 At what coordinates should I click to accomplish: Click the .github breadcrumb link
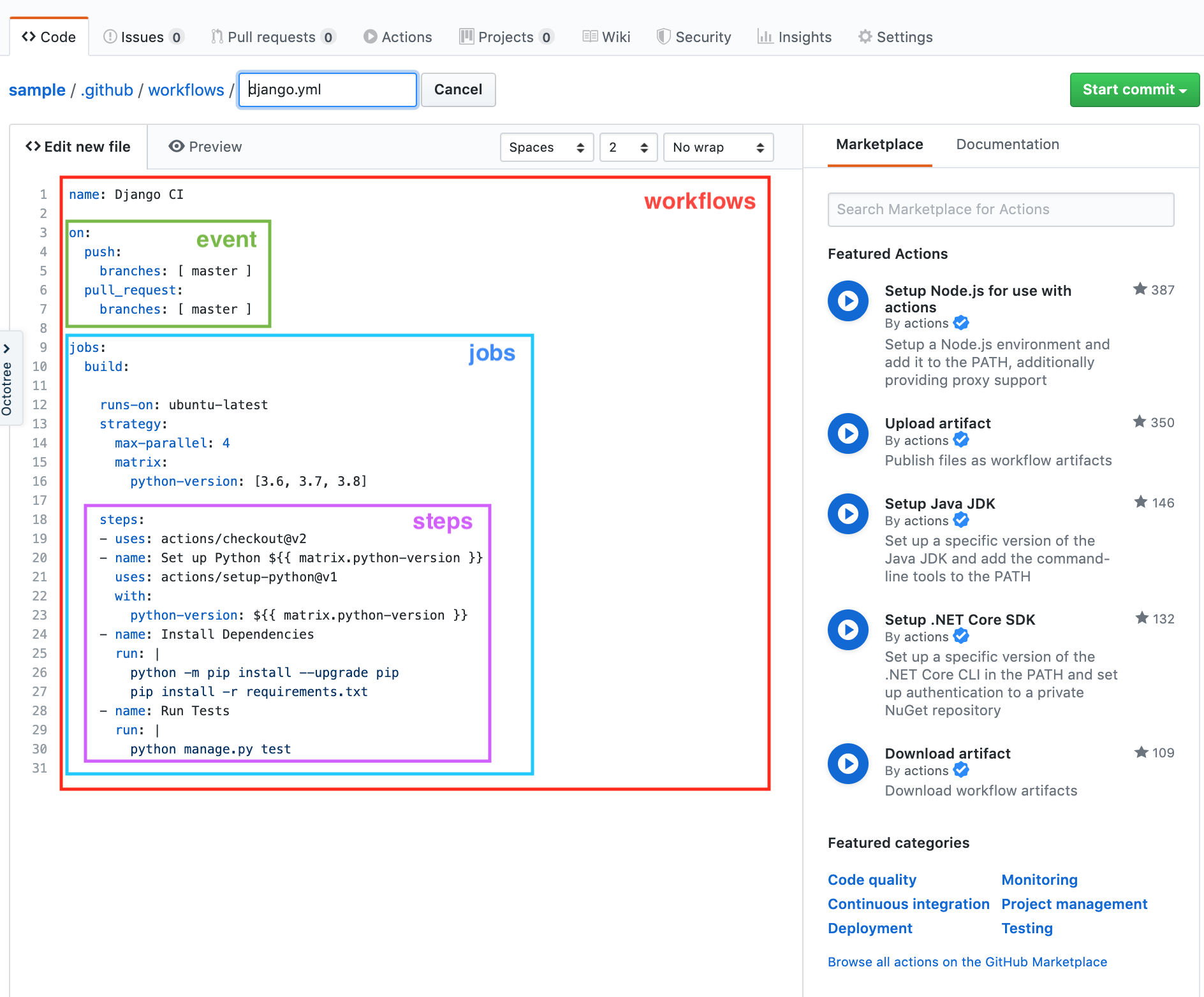click(106, 90)
